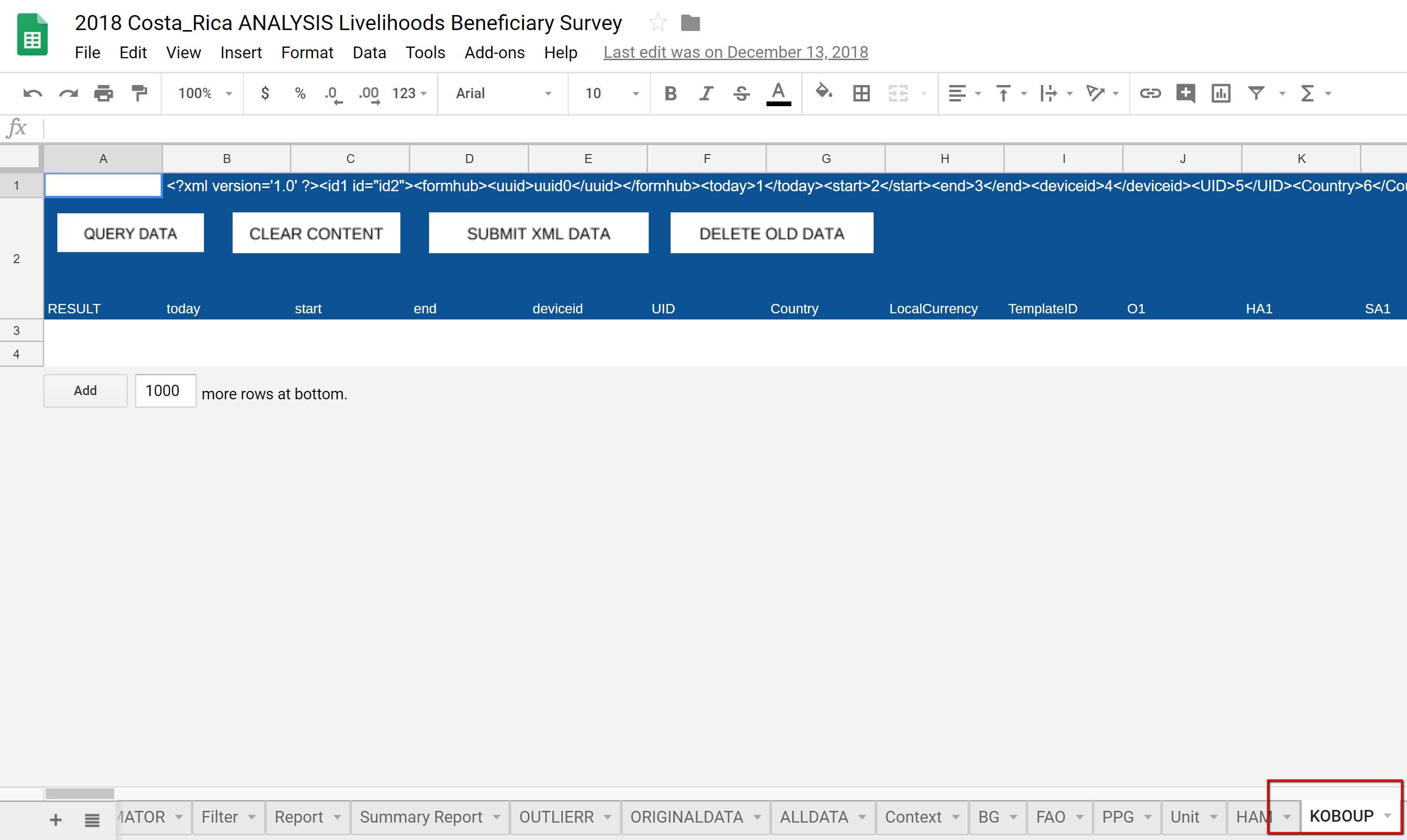
Task: Open the borders tool
Action: tap(861, 93)
